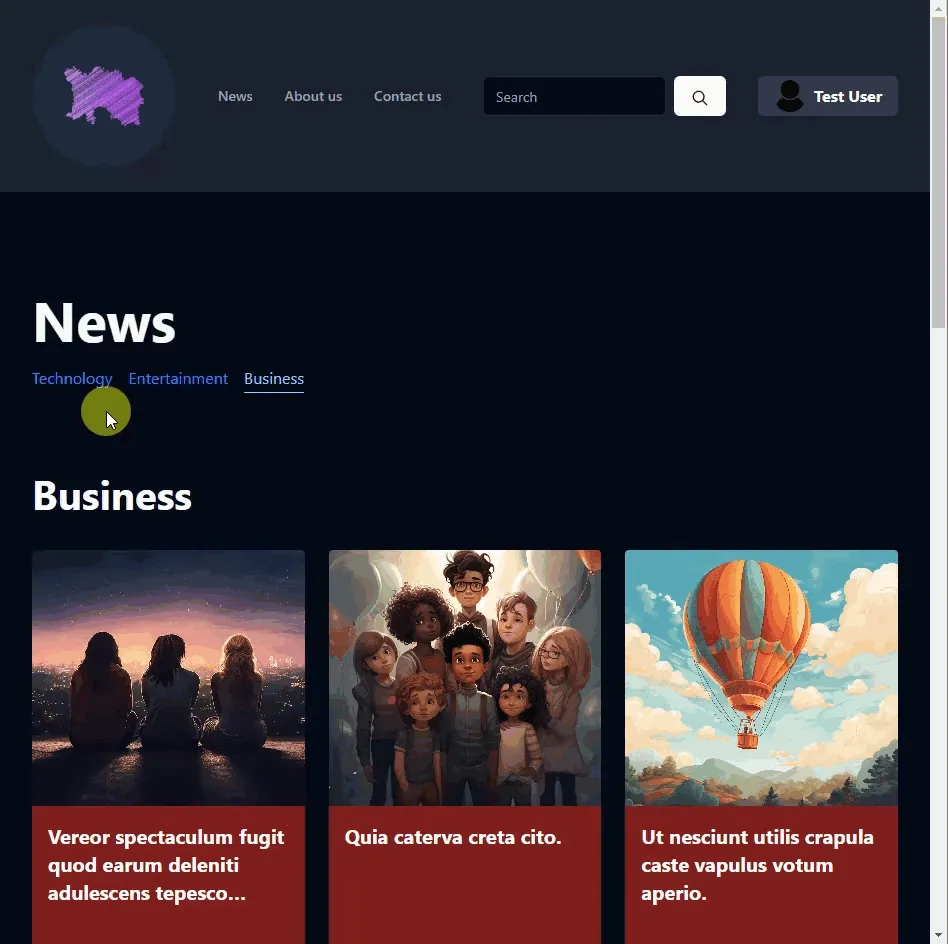Open article 'Quia caterva creta cito.'
Image resolution: width=948 pixels, height=944 pixels.
tap(453, 838)
